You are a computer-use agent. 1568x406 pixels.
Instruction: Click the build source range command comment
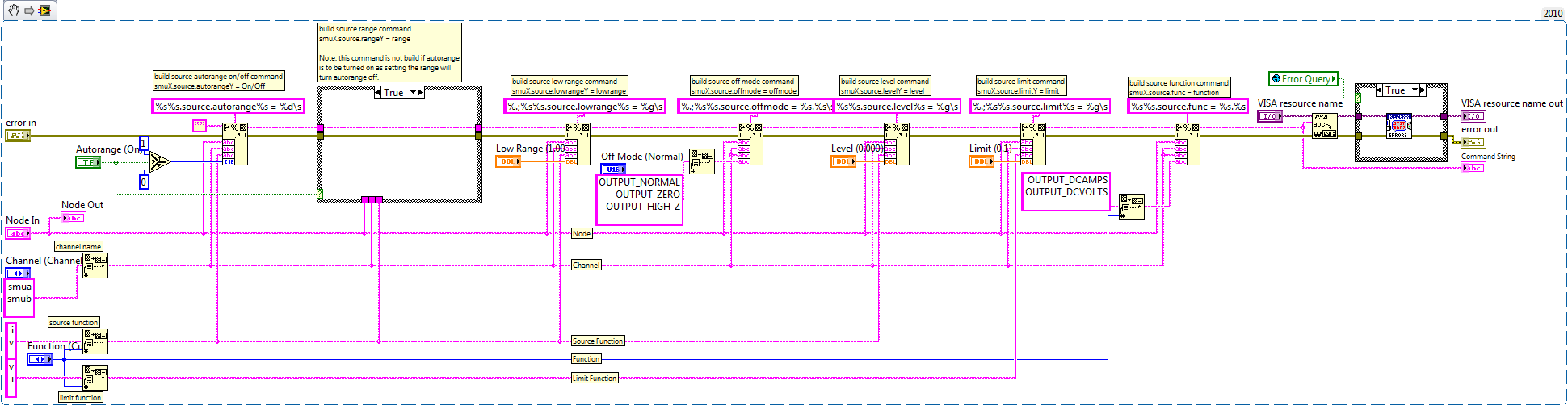tap(390, 52)
